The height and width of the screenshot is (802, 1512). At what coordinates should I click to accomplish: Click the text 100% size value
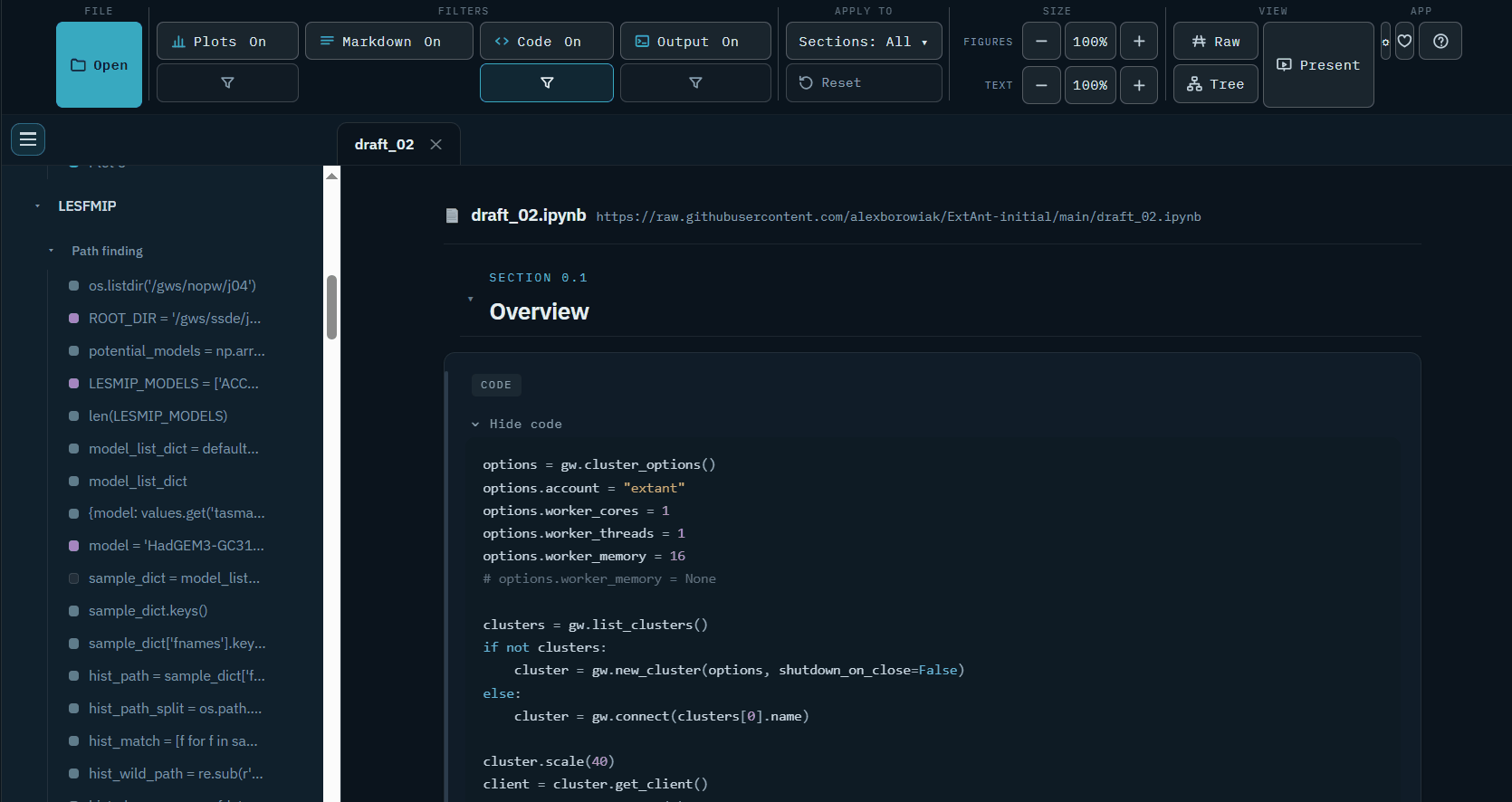[x=1090, y=85]
